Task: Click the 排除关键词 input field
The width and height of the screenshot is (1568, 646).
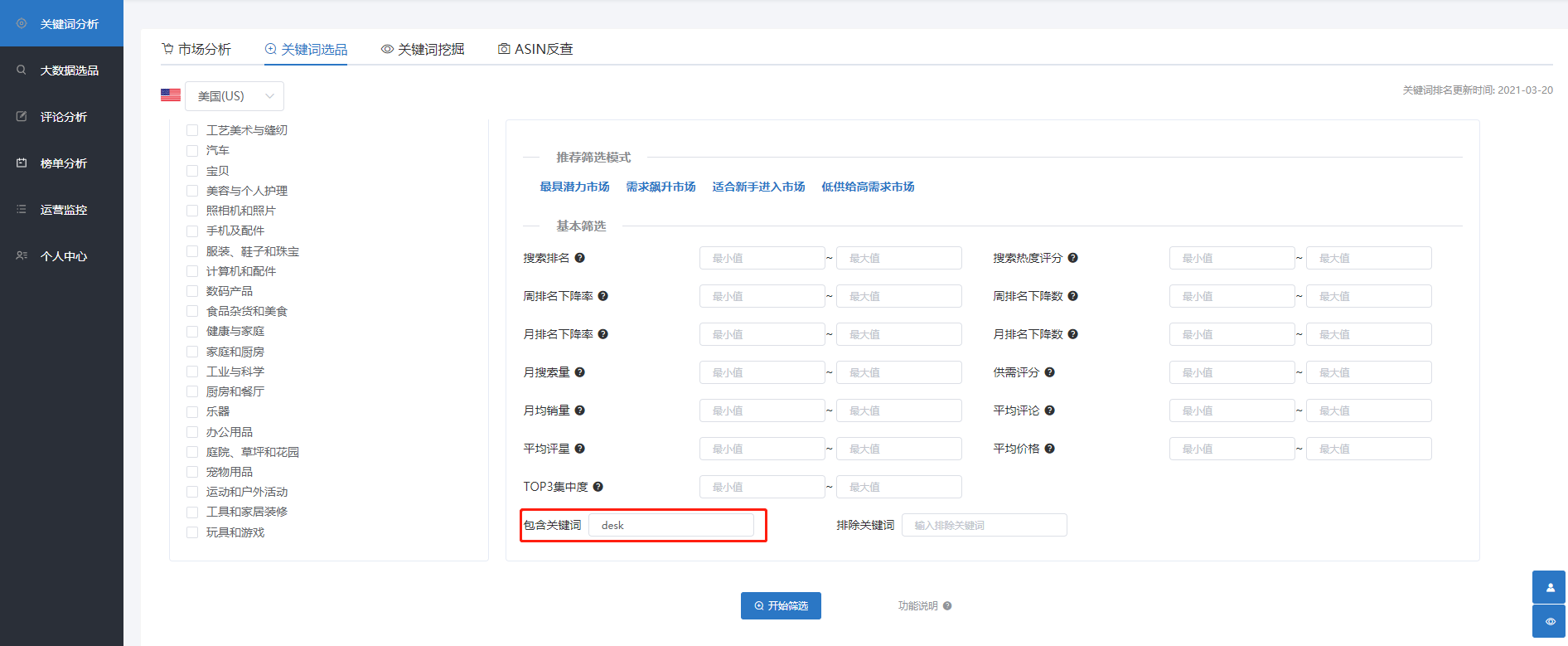Action: pos(985,525)
